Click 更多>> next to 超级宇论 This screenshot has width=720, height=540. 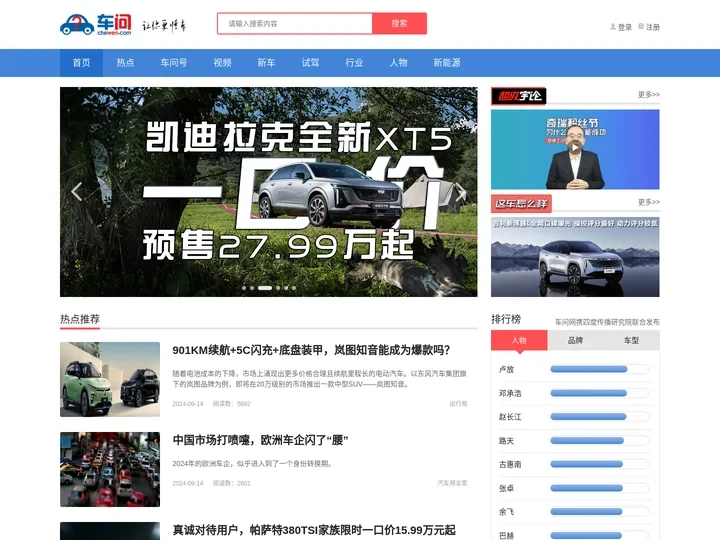click(x=648, y=94)
